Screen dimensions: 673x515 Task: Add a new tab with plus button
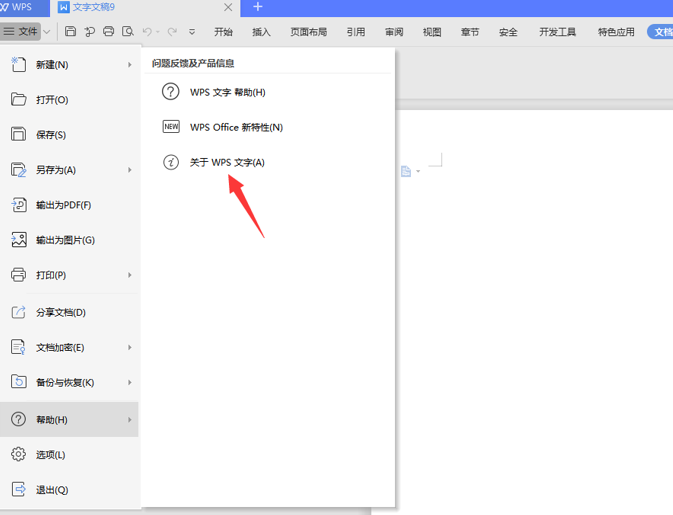[x=258, y=7]
